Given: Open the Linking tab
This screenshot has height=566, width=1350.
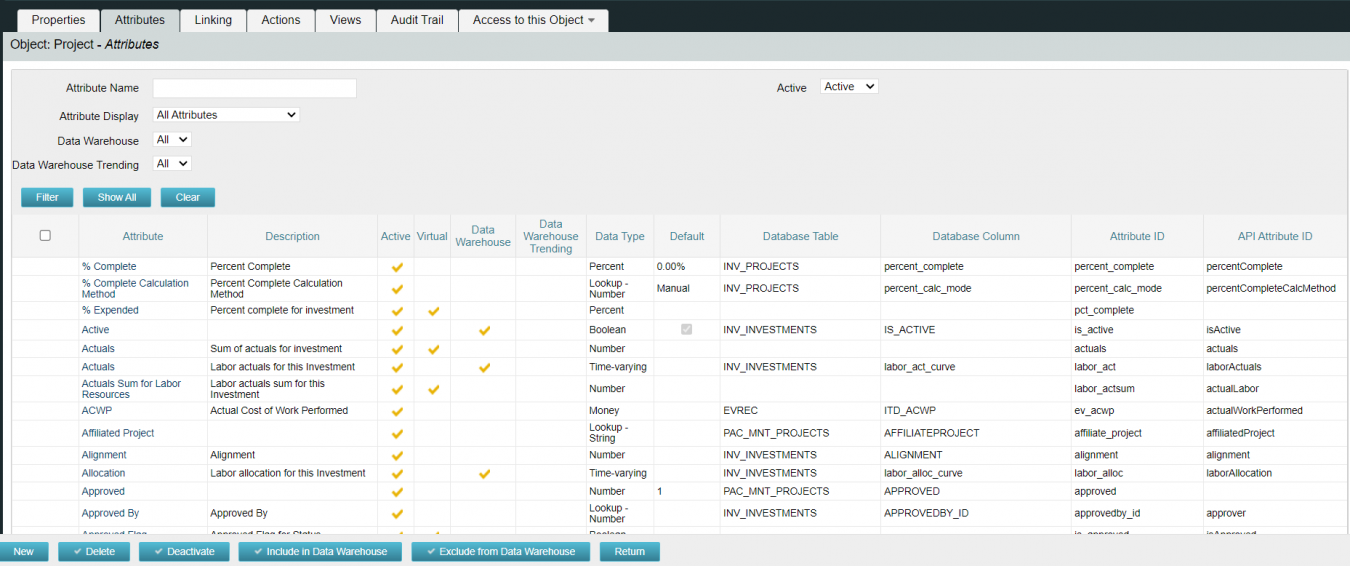Looking at the screenshot, I should pyautogui.click(x=213, y=20).
